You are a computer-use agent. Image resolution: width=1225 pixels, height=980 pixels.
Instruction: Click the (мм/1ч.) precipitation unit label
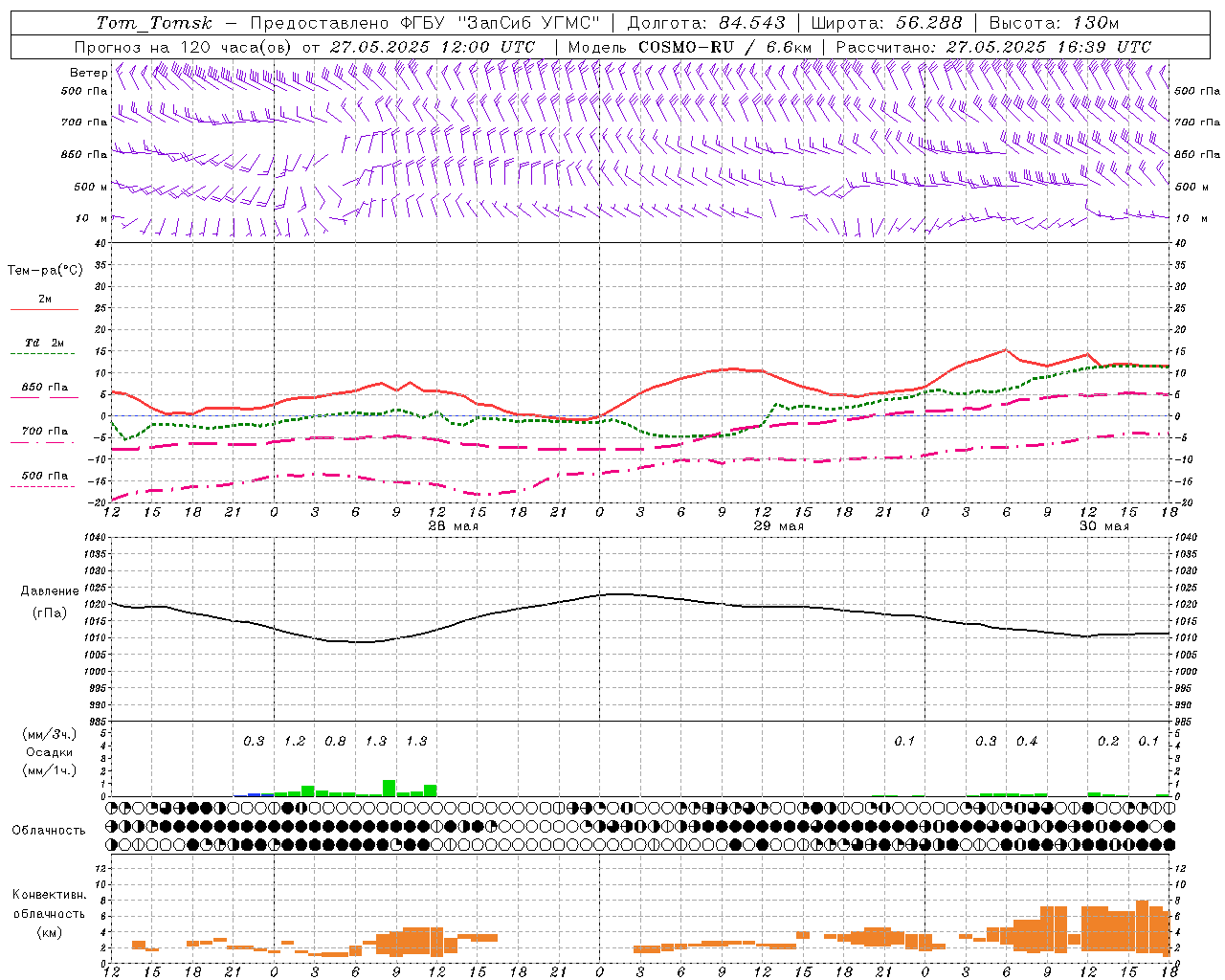click(x=50, y=770)
